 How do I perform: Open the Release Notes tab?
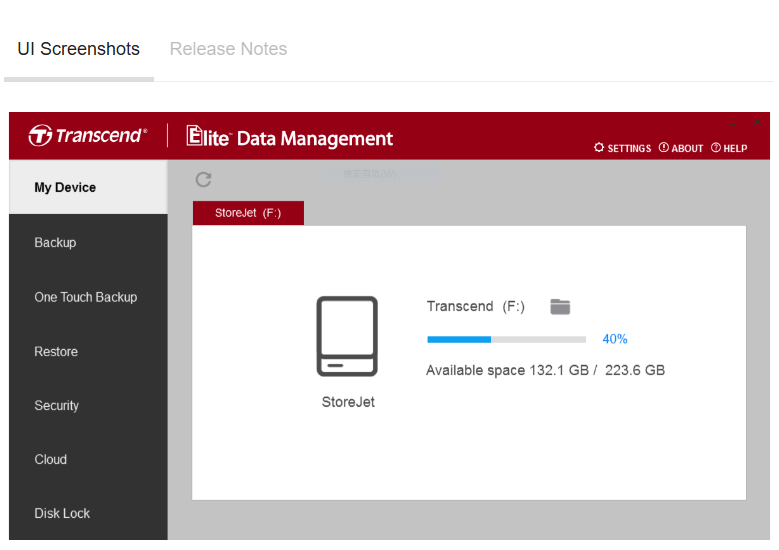229,49
